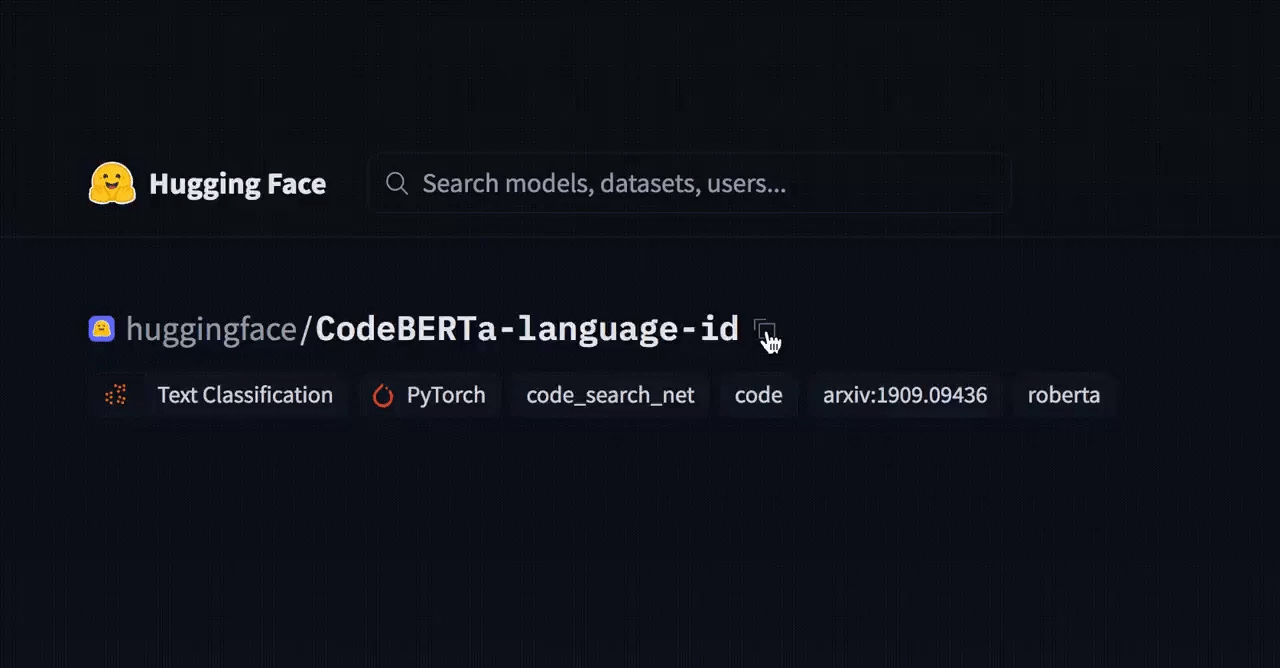Click the magnifier icon in search bar
This screenshot has height=668, width=1280.
(x=397, y=184)
